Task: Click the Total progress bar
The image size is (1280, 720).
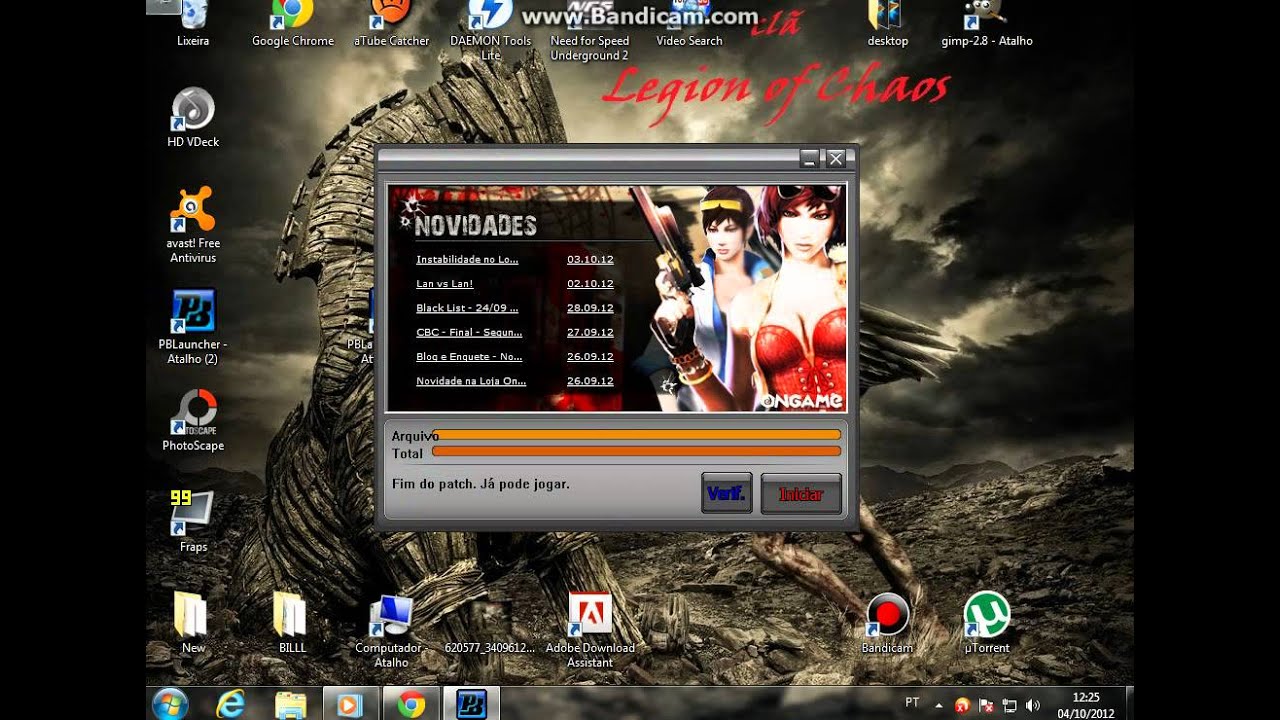Action: click(x=636, y=452)
